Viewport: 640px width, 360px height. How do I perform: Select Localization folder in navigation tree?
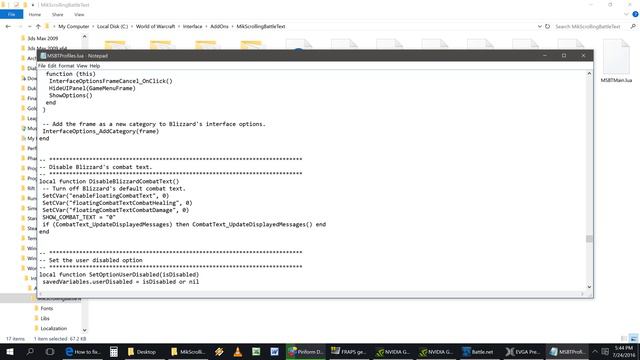pyautogui.click(x=53, y=329)
